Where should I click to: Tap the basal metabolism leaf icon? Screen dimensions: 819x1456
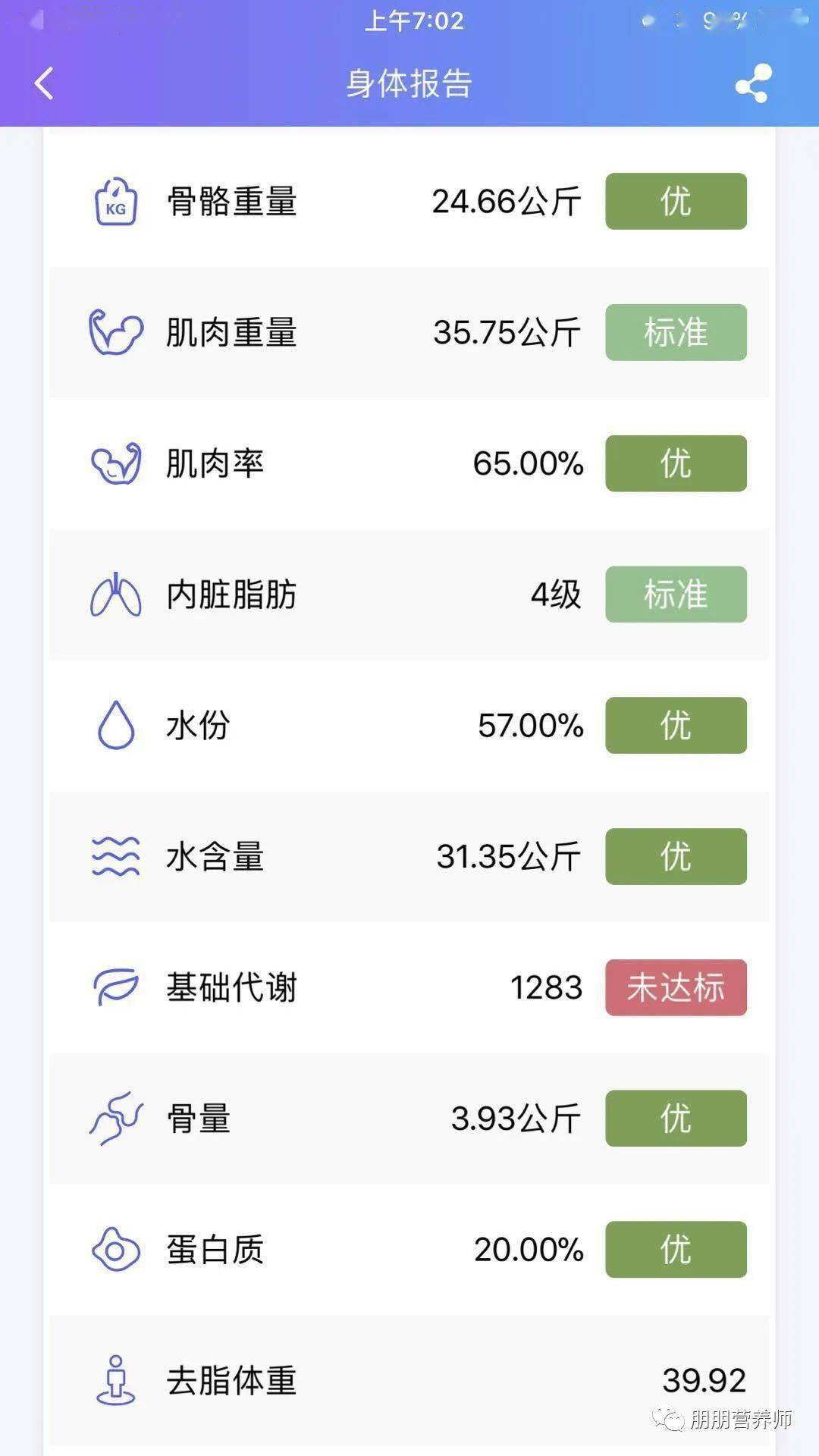[116, 987]
